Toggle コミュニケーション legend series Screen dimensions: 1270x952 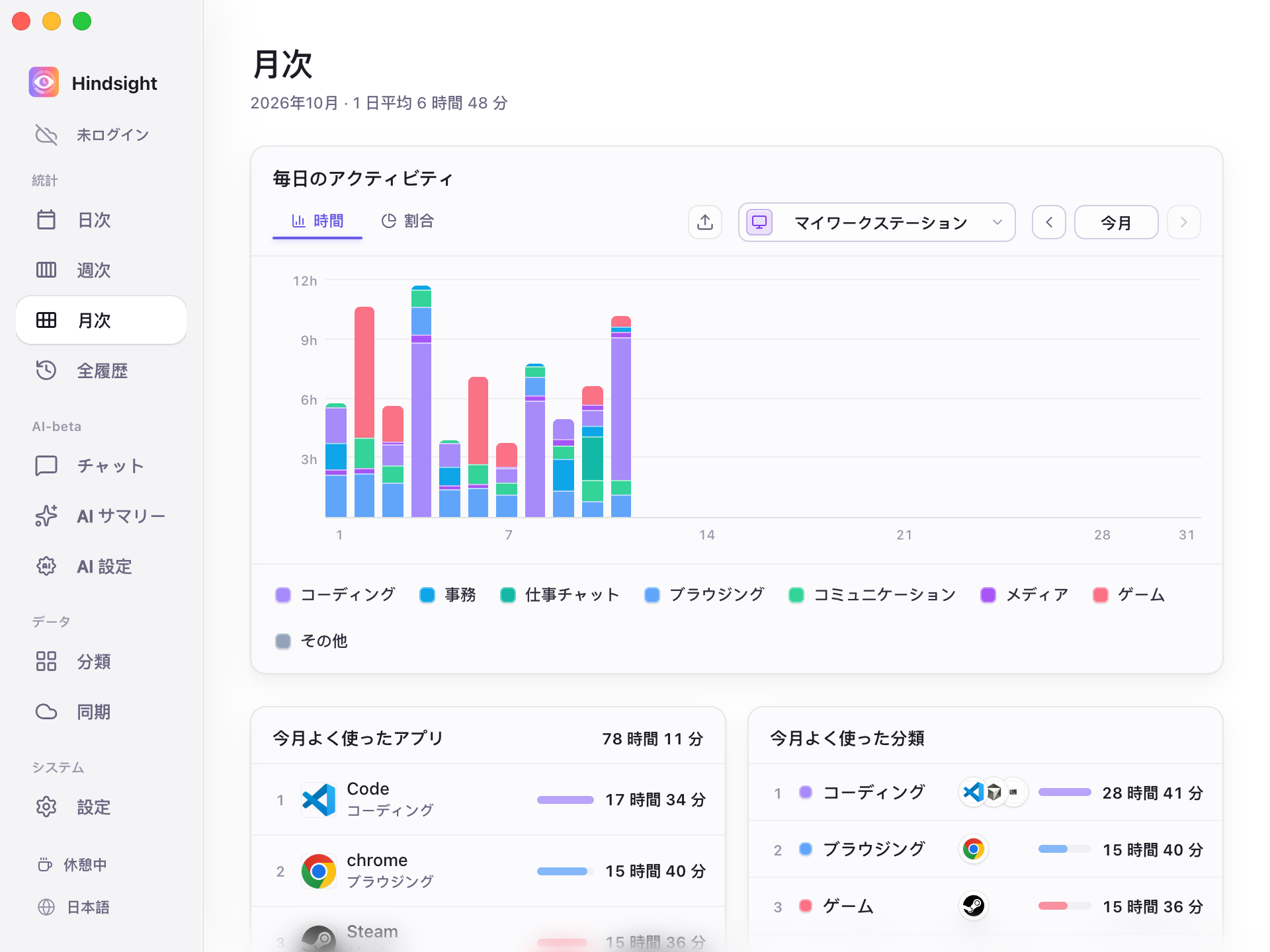[872, 595]
